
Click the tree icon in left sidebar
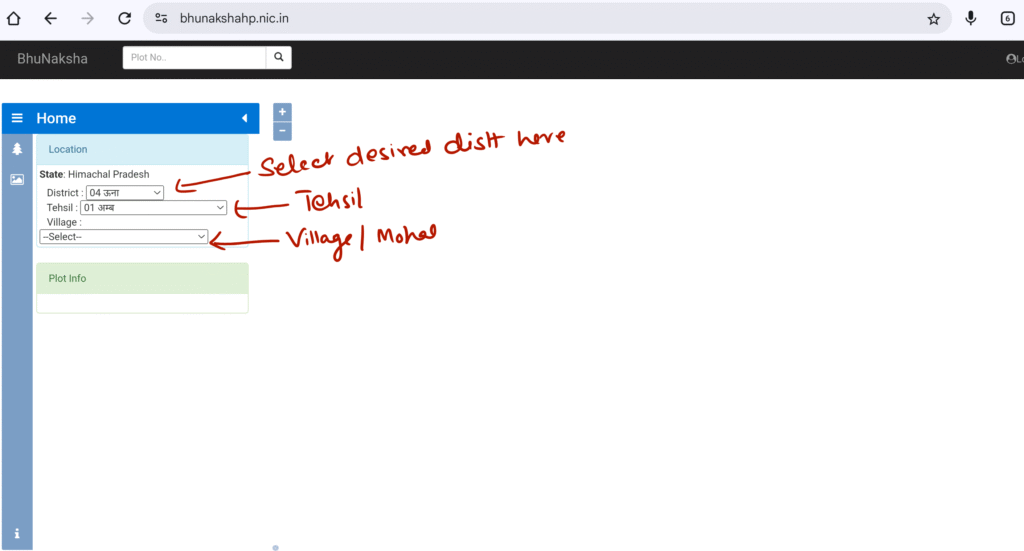click(x=17, y=149)
